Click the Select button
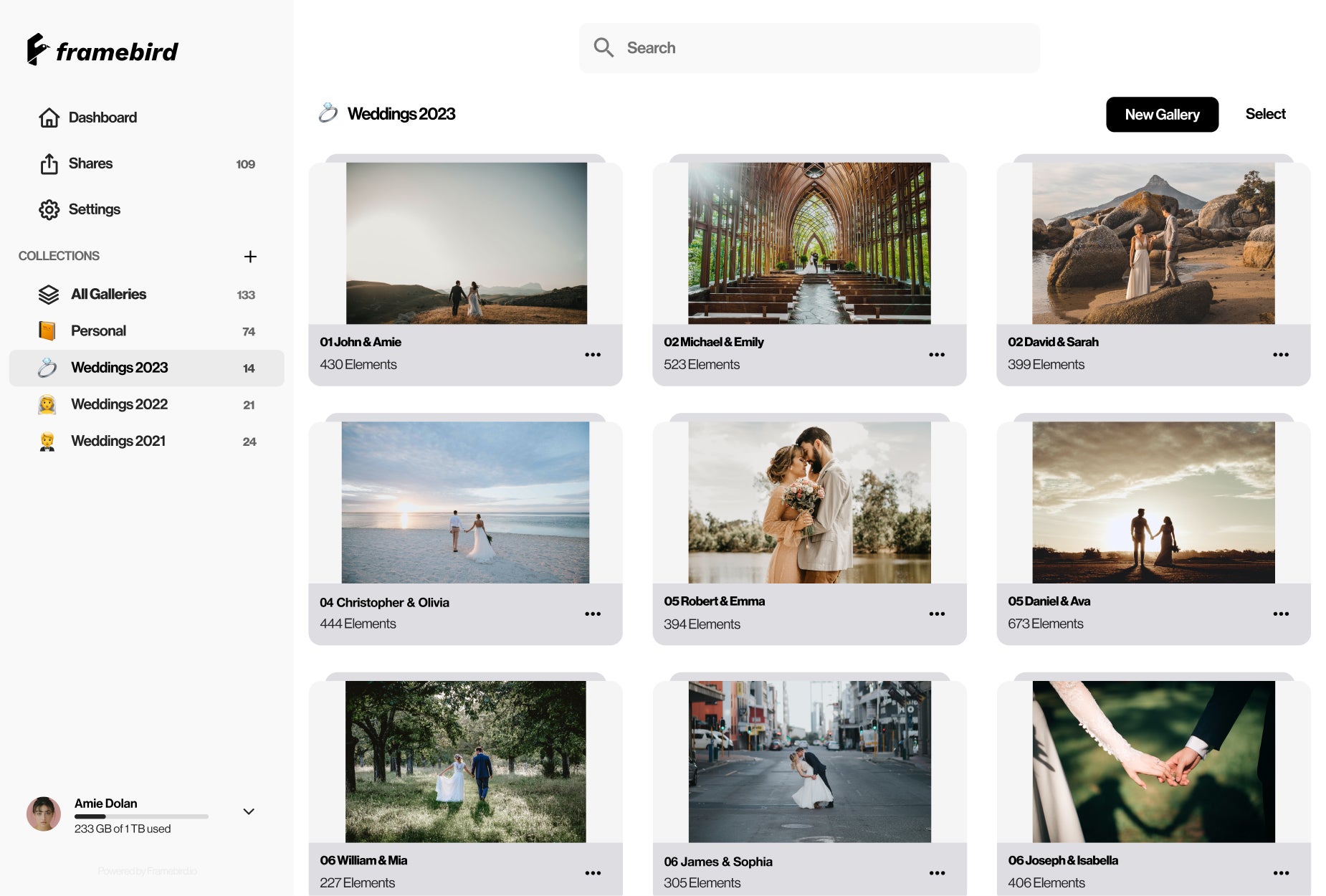 (x=1265, y=114)
